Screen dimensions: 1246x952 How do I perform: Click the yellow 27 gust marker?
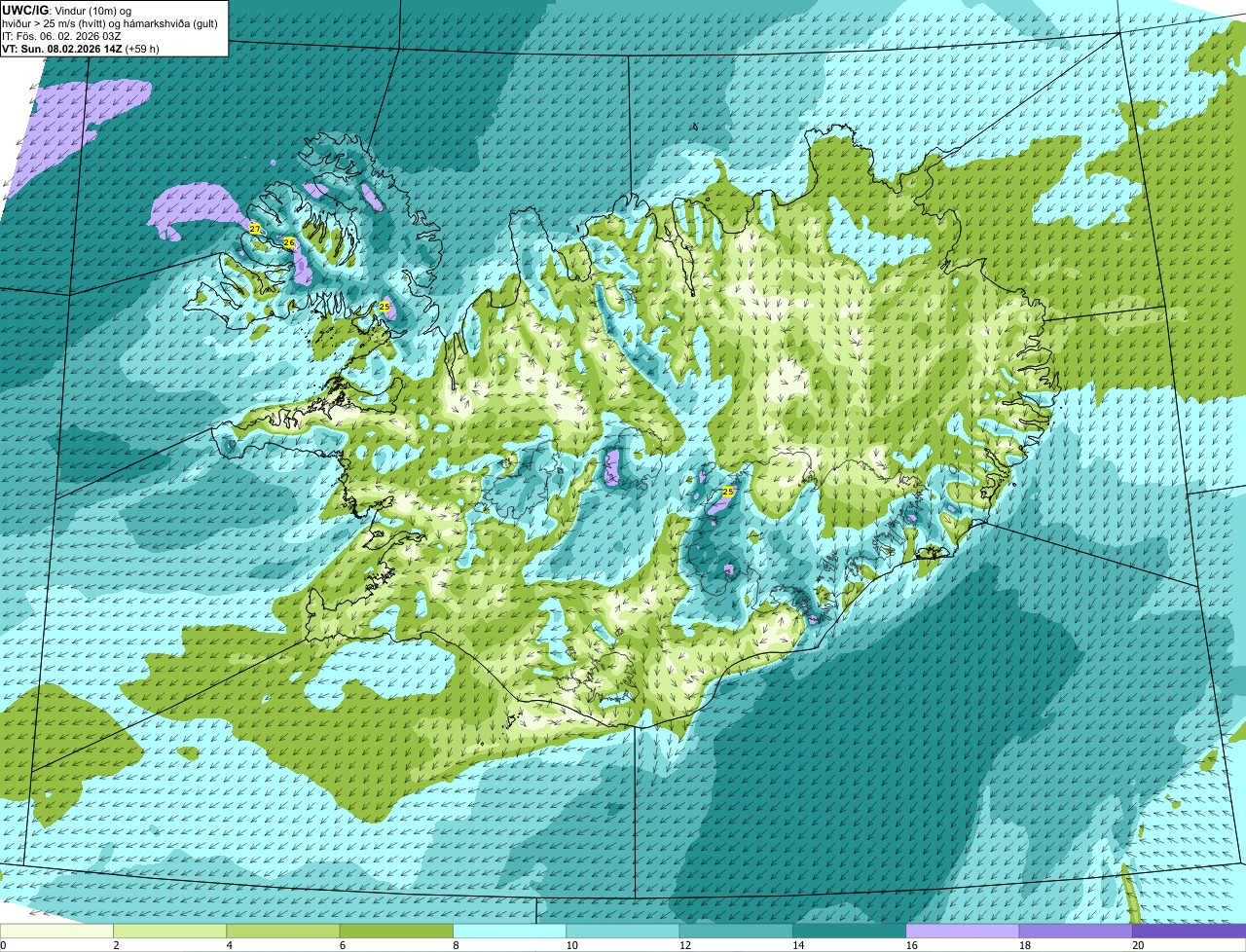pos(255,229)
